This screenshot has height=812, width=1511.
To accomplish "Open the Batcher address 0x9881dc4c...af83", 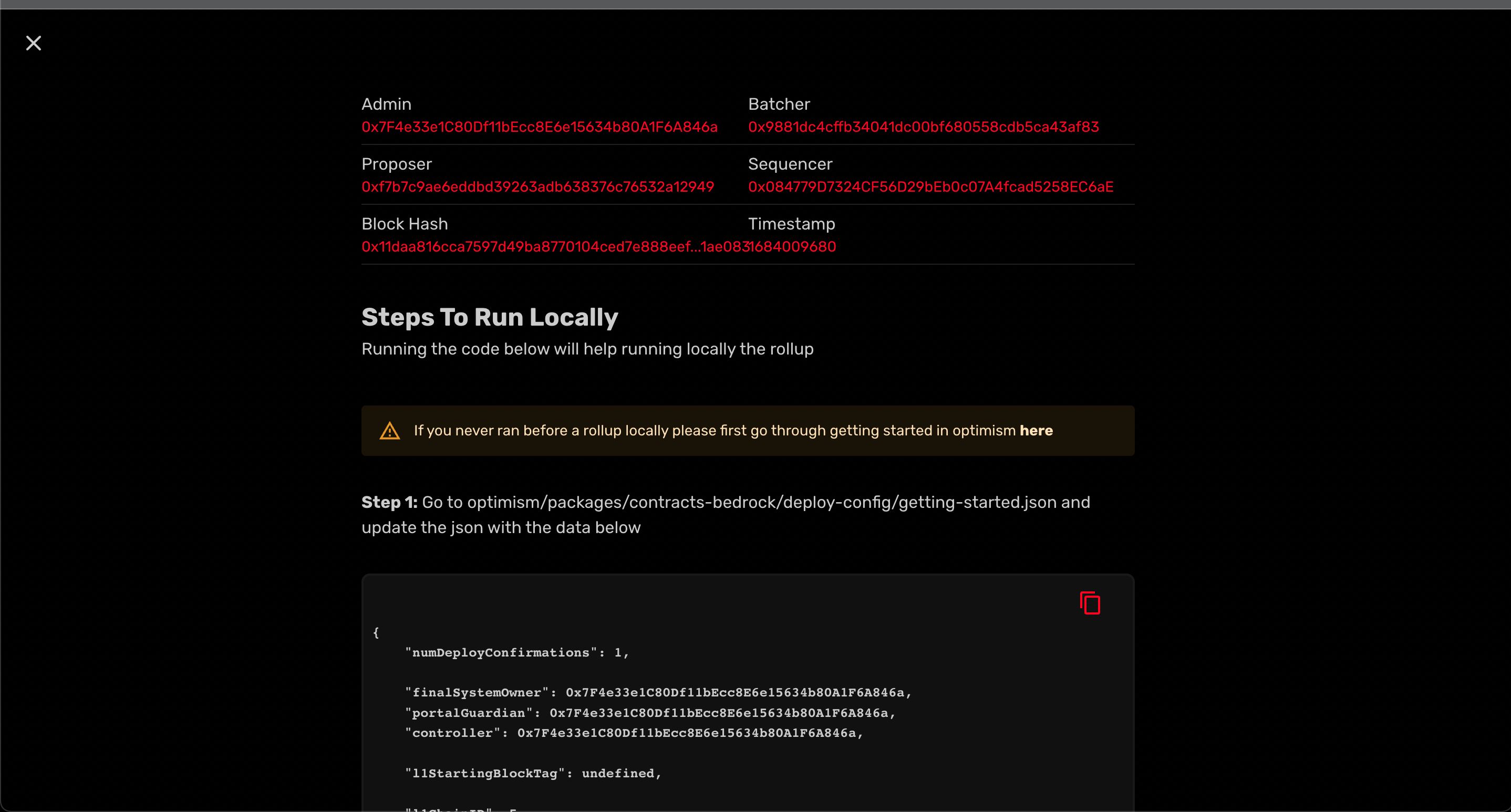I will pyautogui.click(x=923, y=127).
